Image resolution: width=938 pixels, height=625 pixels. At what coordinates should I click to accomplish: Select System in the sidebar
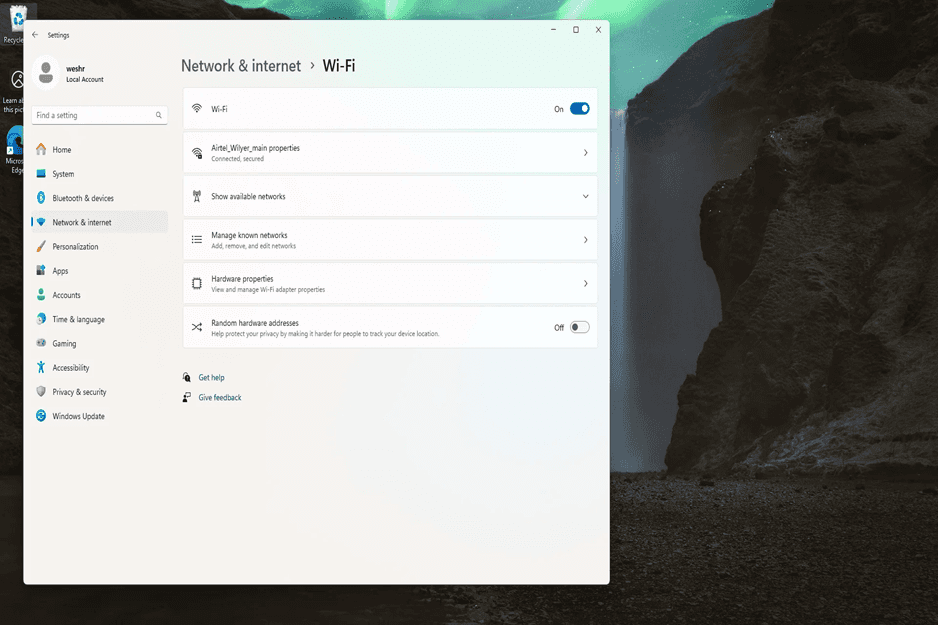pos(99,174)
